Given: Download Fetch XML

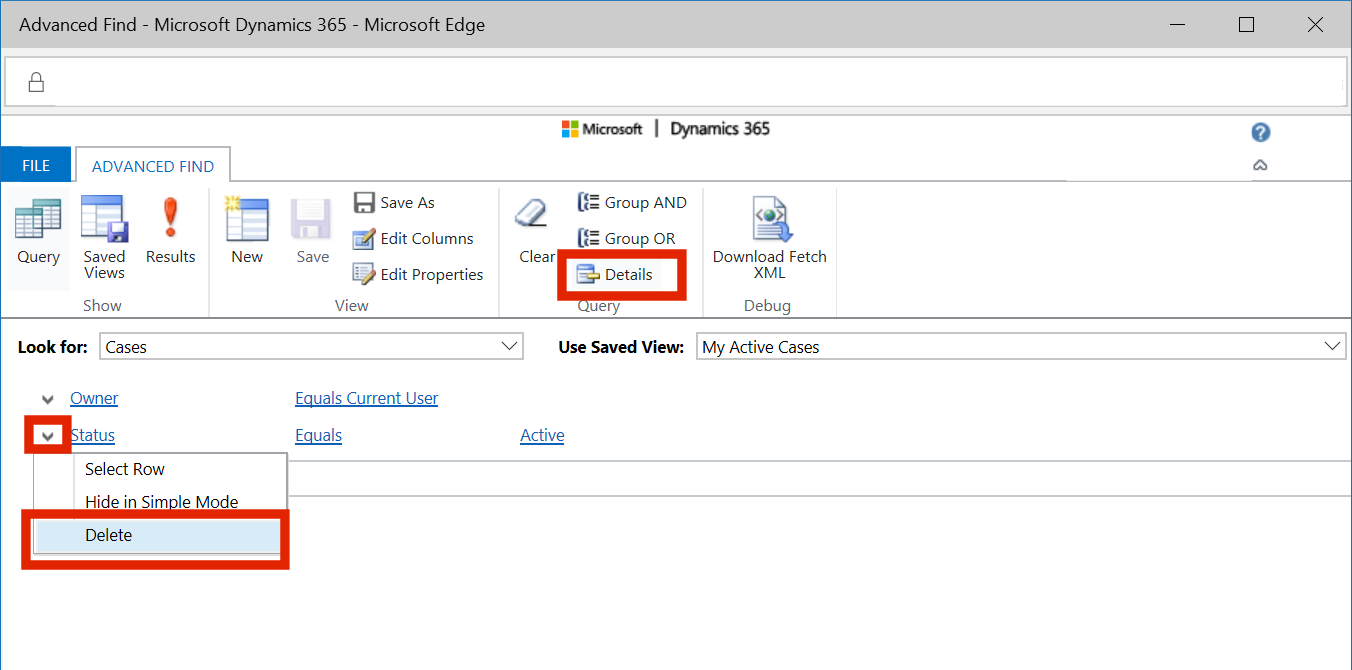Looking at the screenshot, I should 770,238.
